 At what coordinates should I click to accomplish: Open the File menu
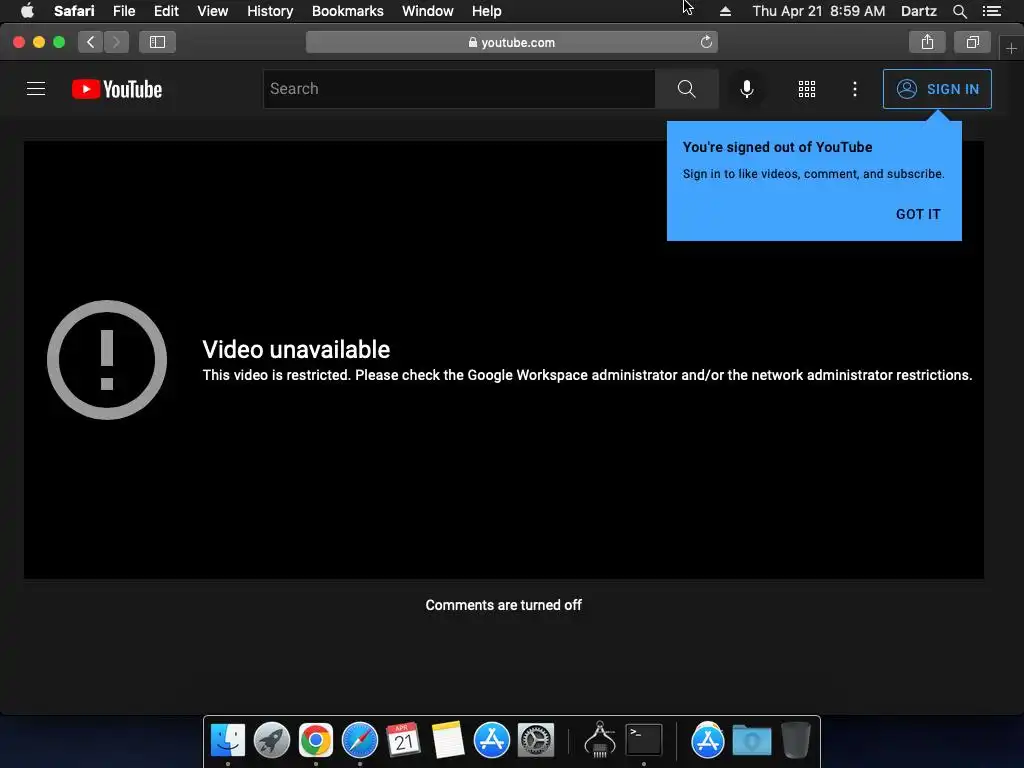point(124,11)
